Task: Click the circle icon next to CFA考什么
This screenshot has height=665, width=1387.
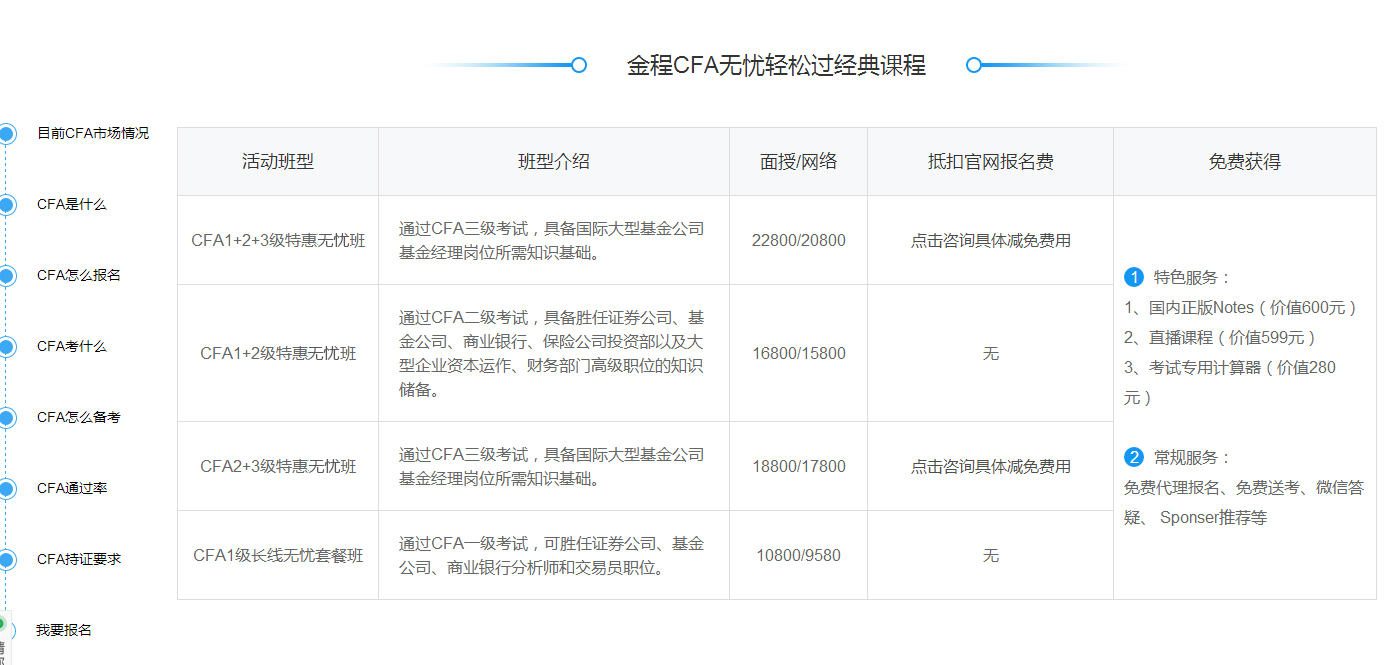Action: coord(8,346)
